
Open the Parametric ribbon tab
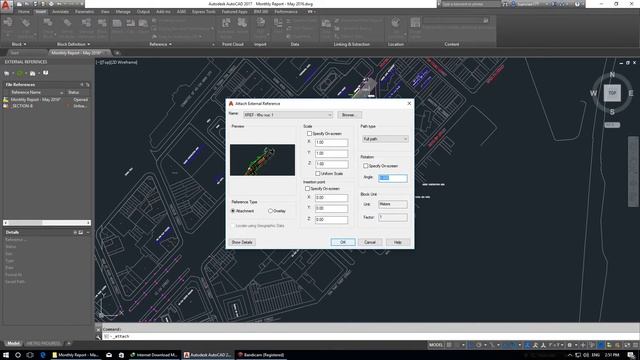pos(84,12)
